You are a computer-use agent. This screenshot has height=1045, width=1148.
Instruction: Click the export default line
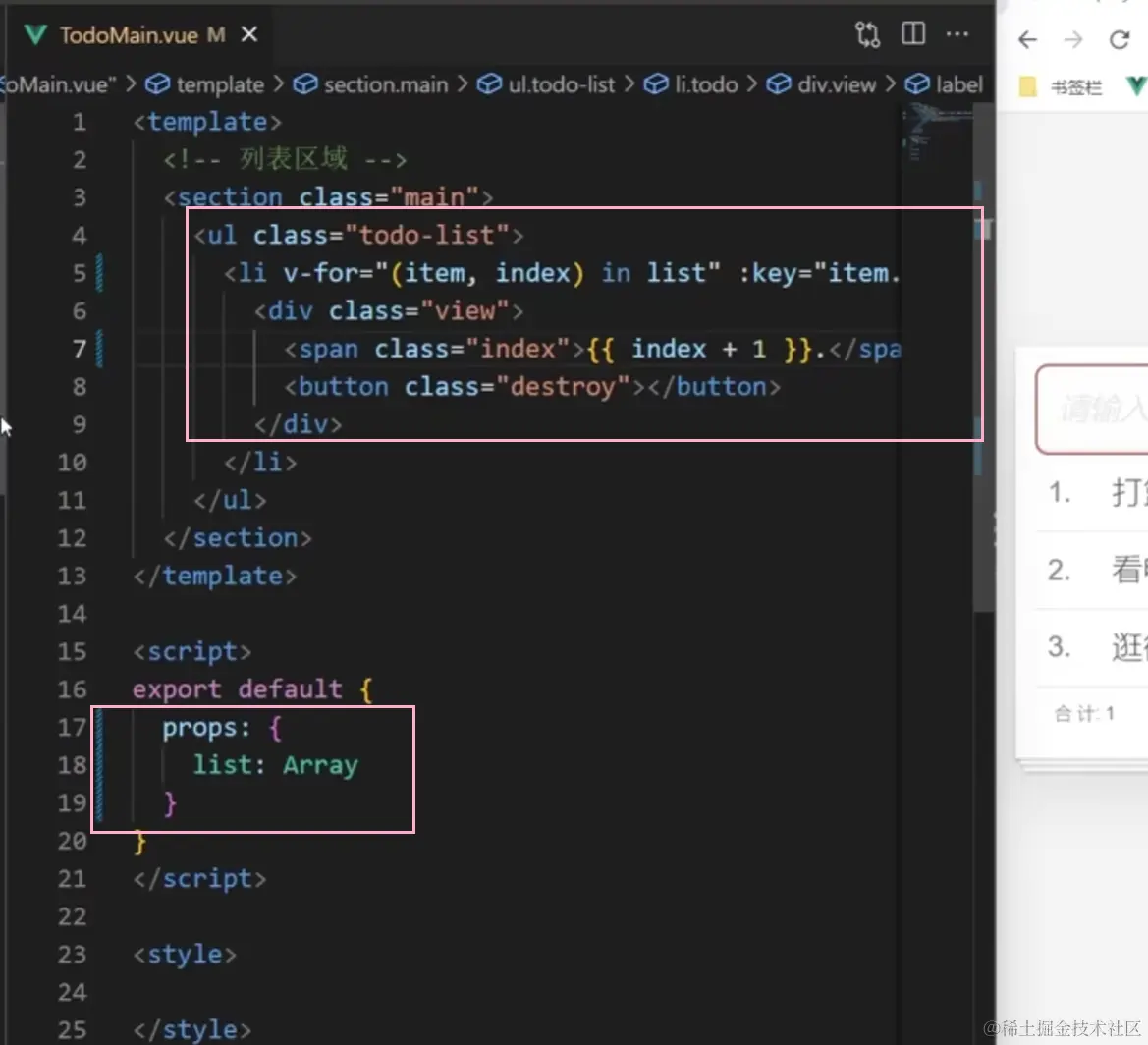coord(252,689)
